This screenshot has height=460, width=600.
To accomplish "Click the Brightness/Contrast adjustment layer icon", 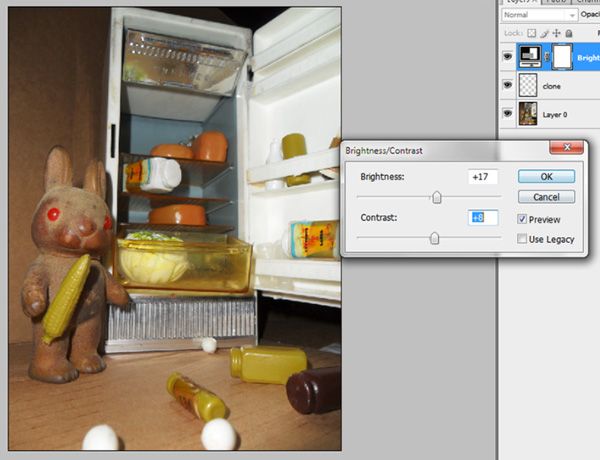I will click(x=530, y=57).
